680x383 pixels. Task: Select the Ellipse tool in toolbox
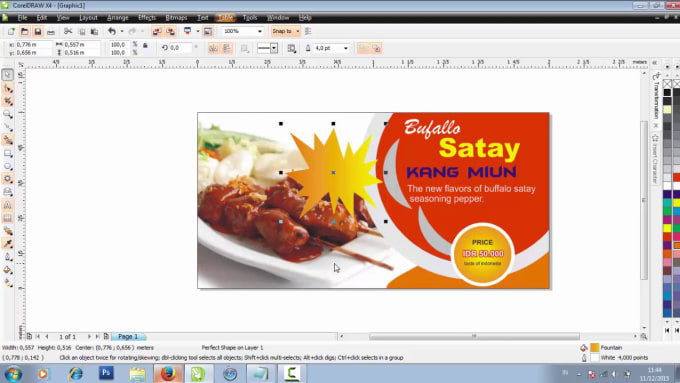point(7,166)
